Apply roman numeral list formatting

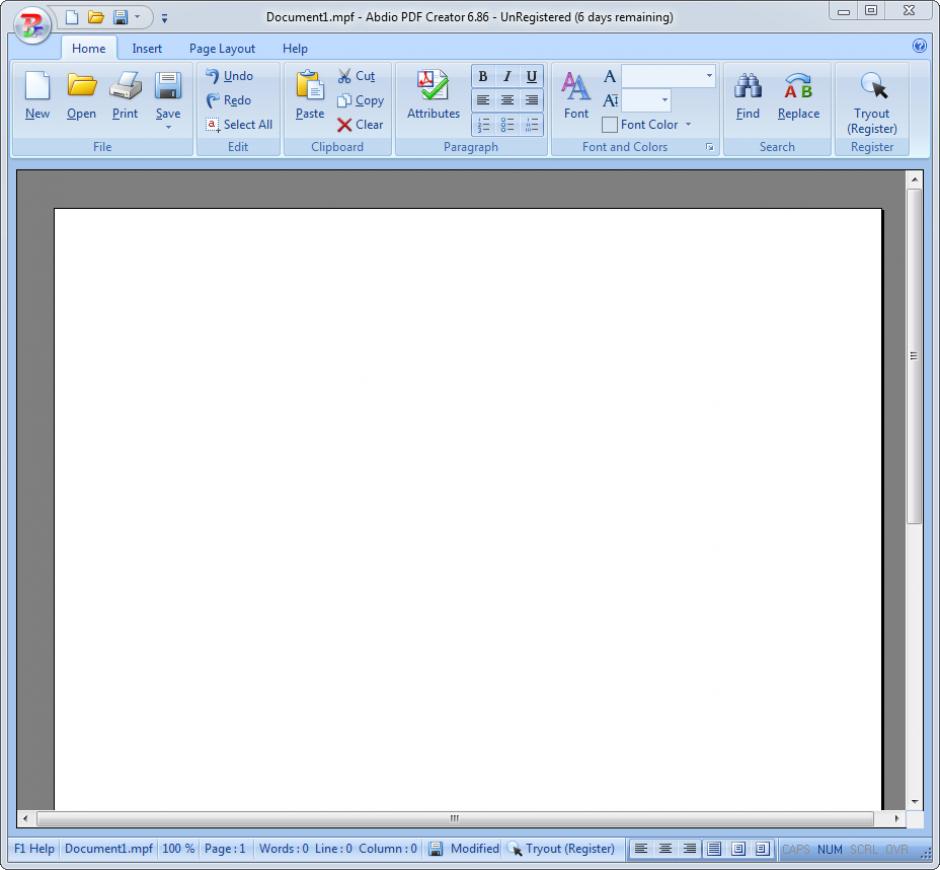coord(531,125)
